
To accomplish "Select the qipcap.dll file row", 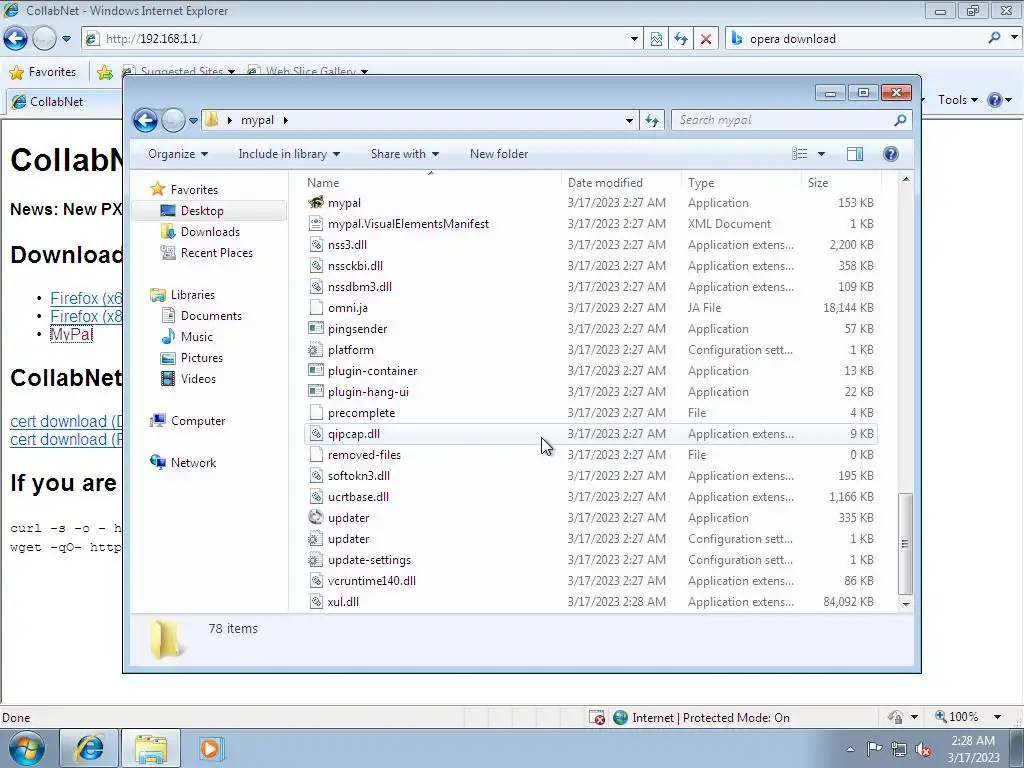I will pyautogui.click(x=590, y=434).
